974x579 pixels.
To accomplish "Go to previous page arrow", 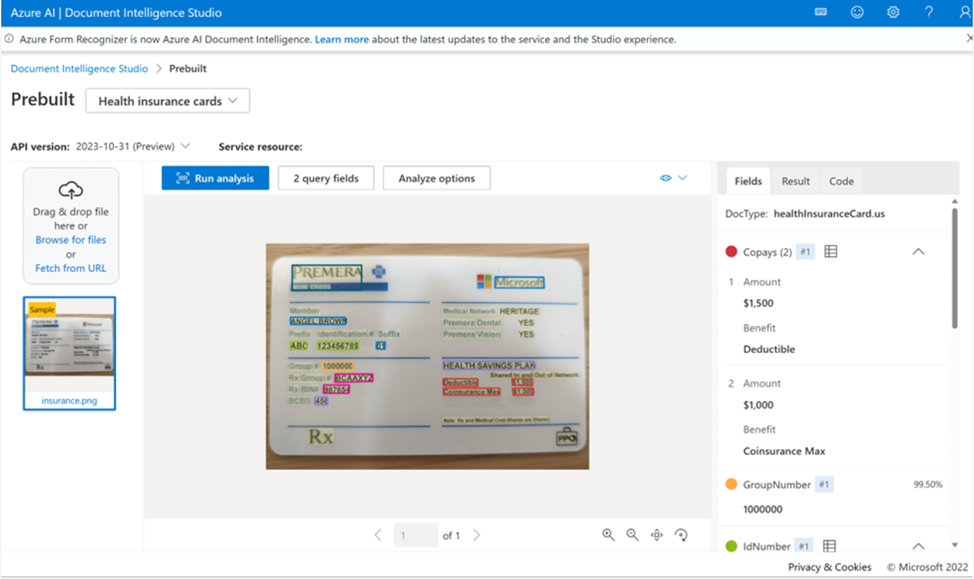I will [378, 535].
